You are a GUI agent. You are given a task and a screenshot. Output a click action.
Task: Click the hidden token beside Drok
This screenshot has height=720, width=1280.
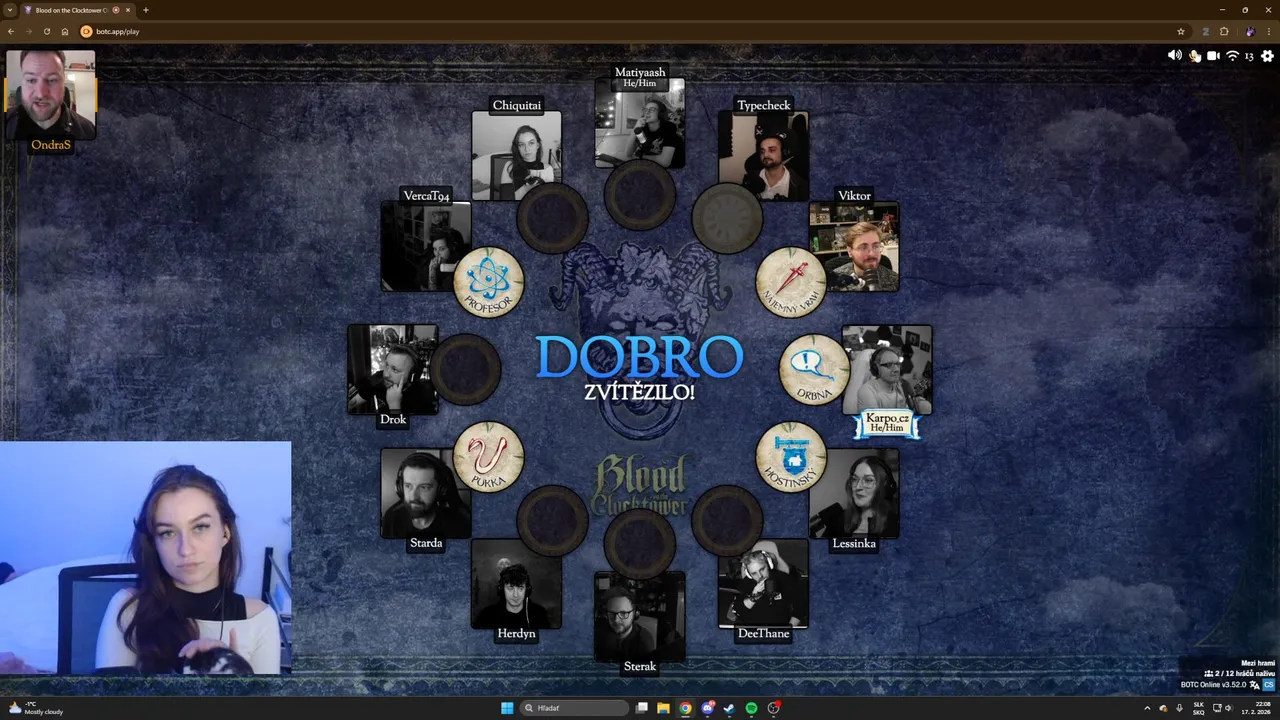click(x=465, y=370)
